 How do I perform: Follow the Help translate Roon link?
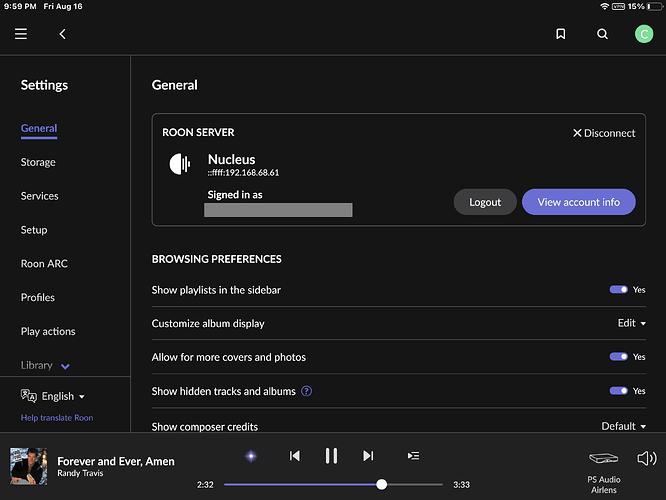(x=57, y=418)
